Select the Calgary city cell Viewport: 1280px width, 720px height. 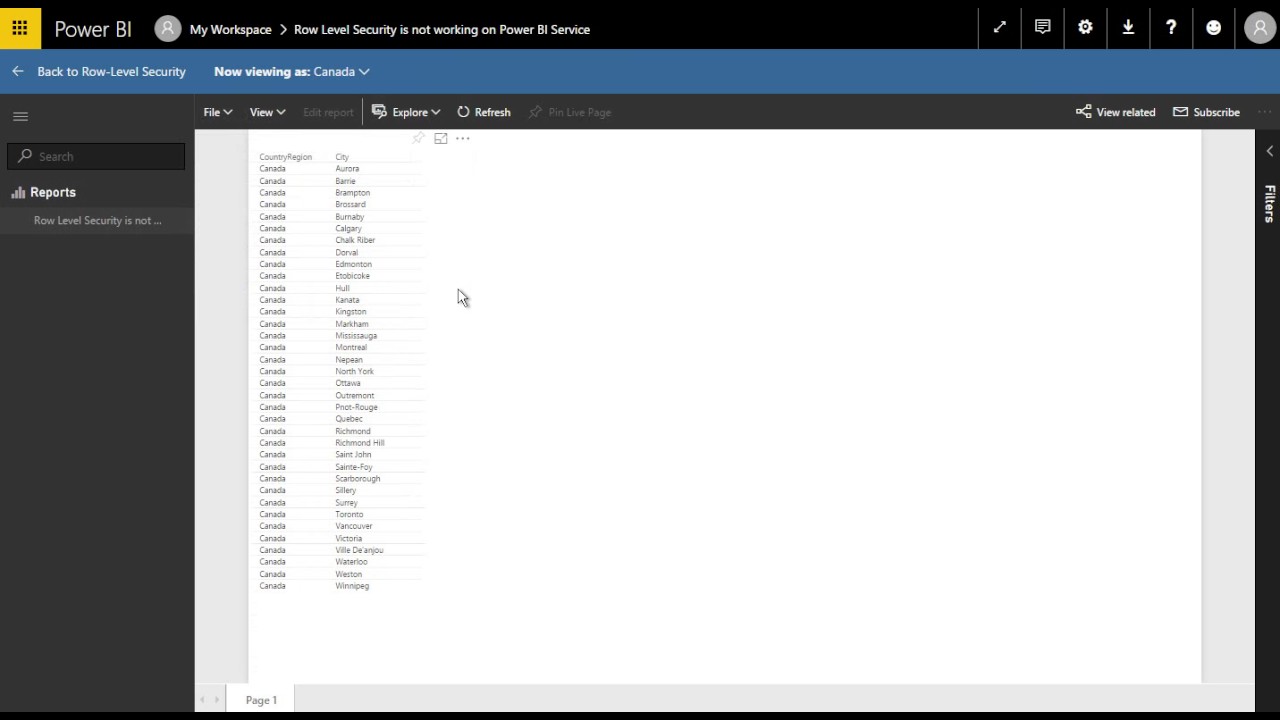tap(348, 229)
